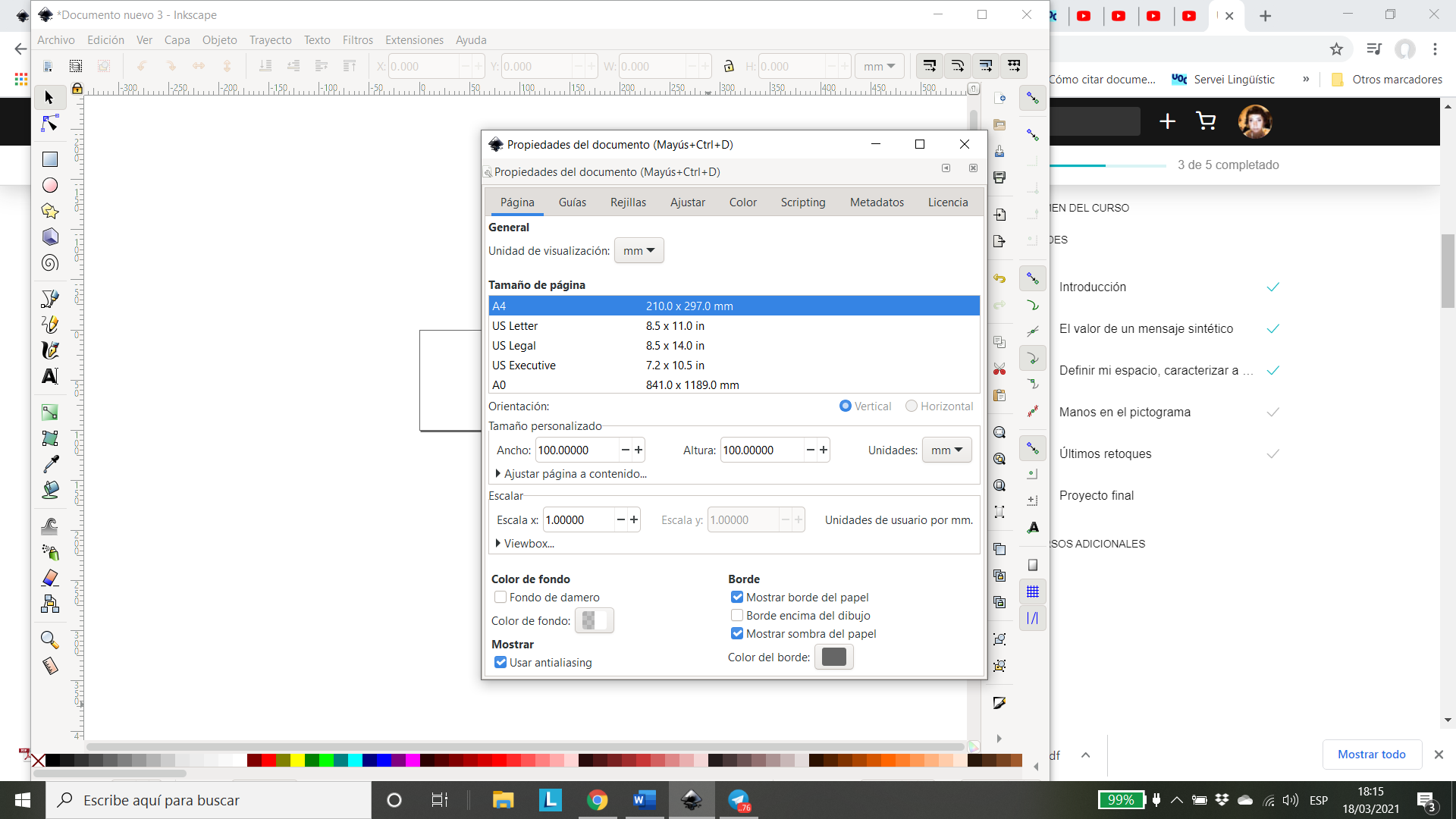Enable Borde encima del dibujo
Screen dimensions: 1456x819
[x=737, y=615]
